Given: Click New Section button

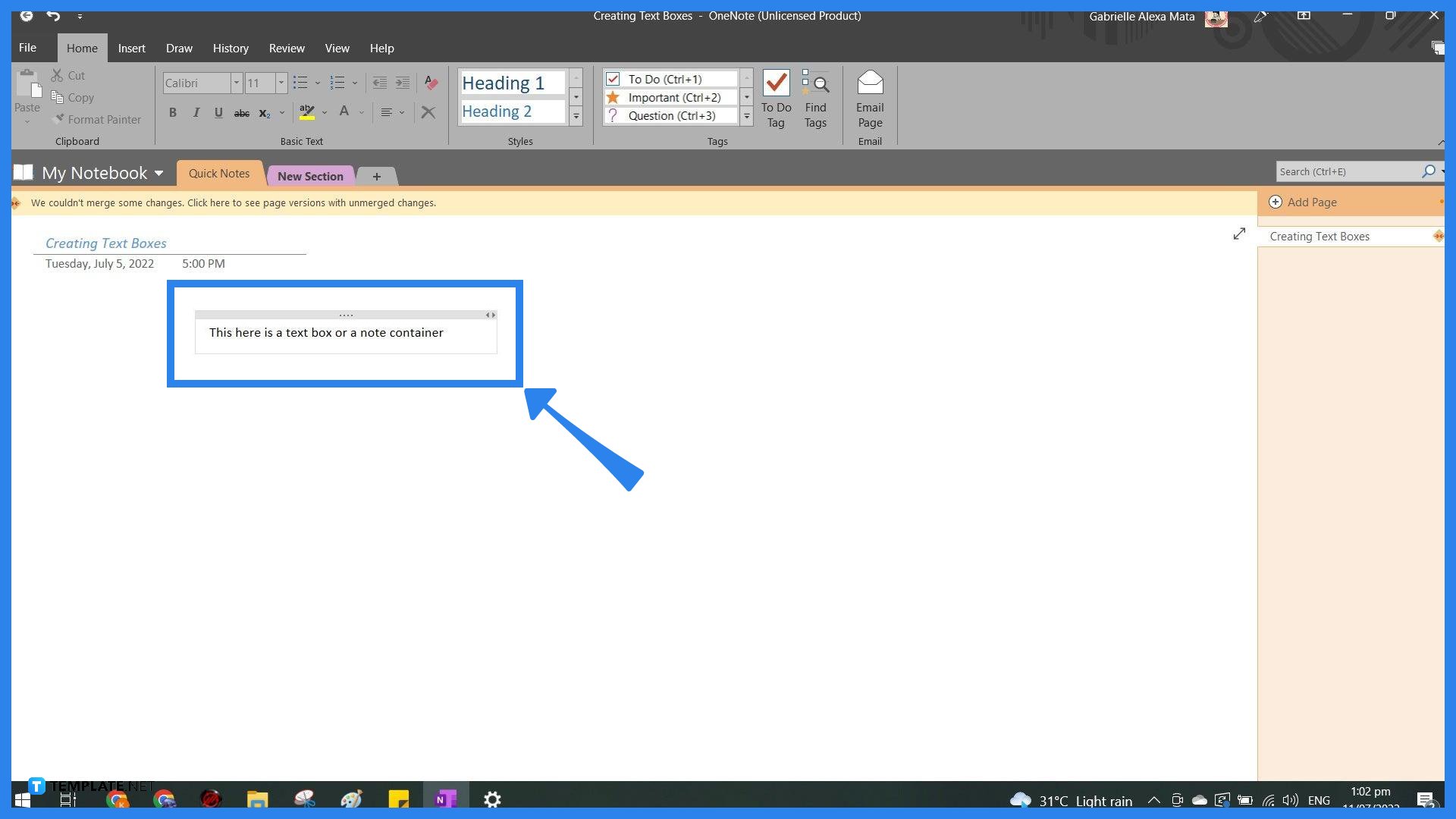Looking at the screenshot, I should tap(309, 175).
